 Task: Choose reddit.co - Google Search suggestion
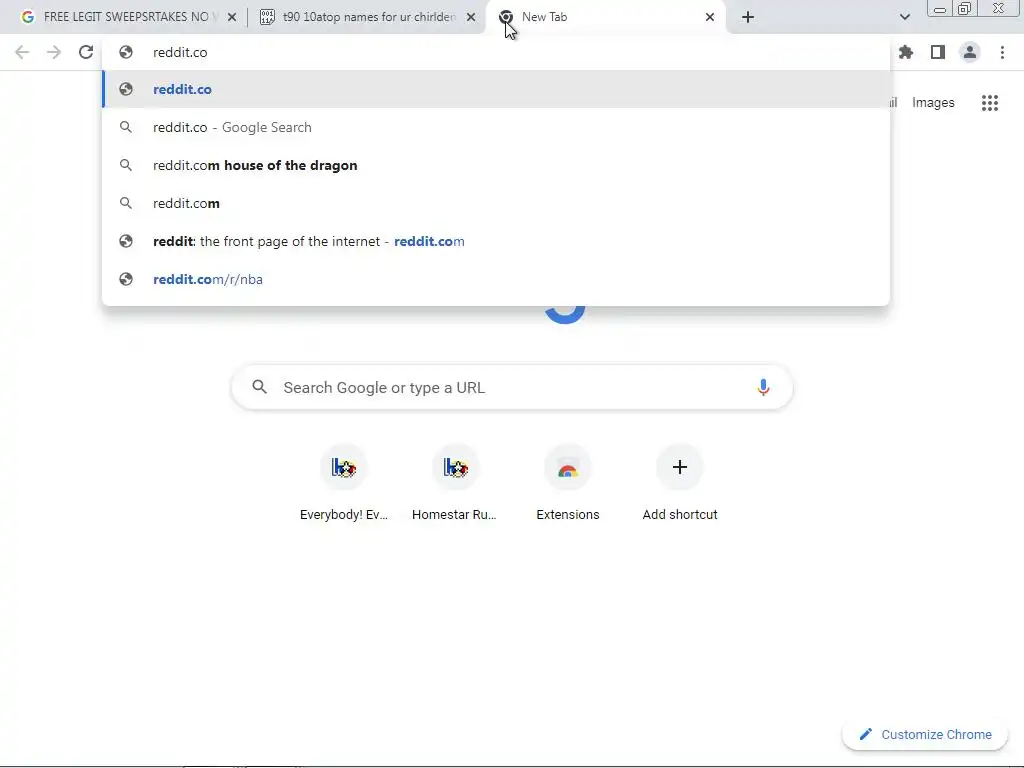tap(496, 127)
